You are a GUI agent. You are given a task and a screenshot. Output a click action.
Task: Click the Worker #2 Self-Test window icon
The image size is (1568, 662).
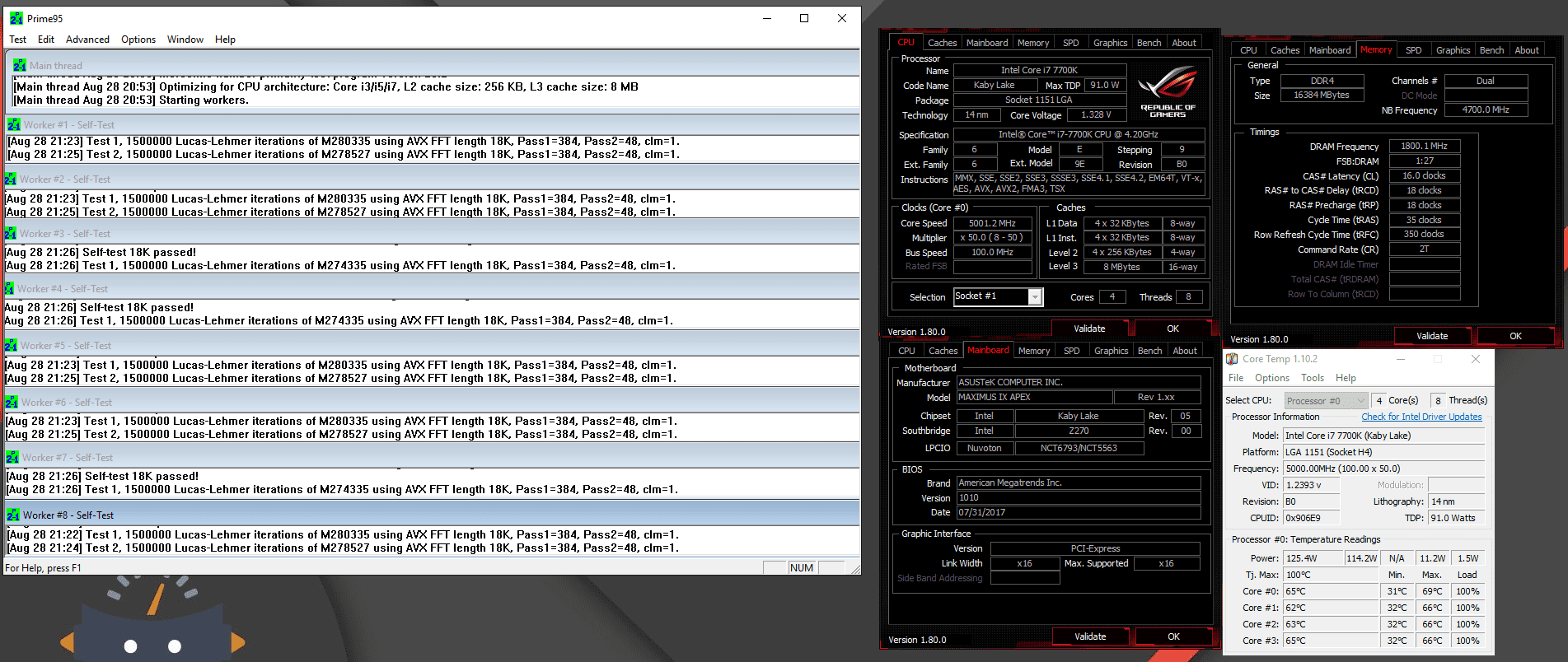10,179
